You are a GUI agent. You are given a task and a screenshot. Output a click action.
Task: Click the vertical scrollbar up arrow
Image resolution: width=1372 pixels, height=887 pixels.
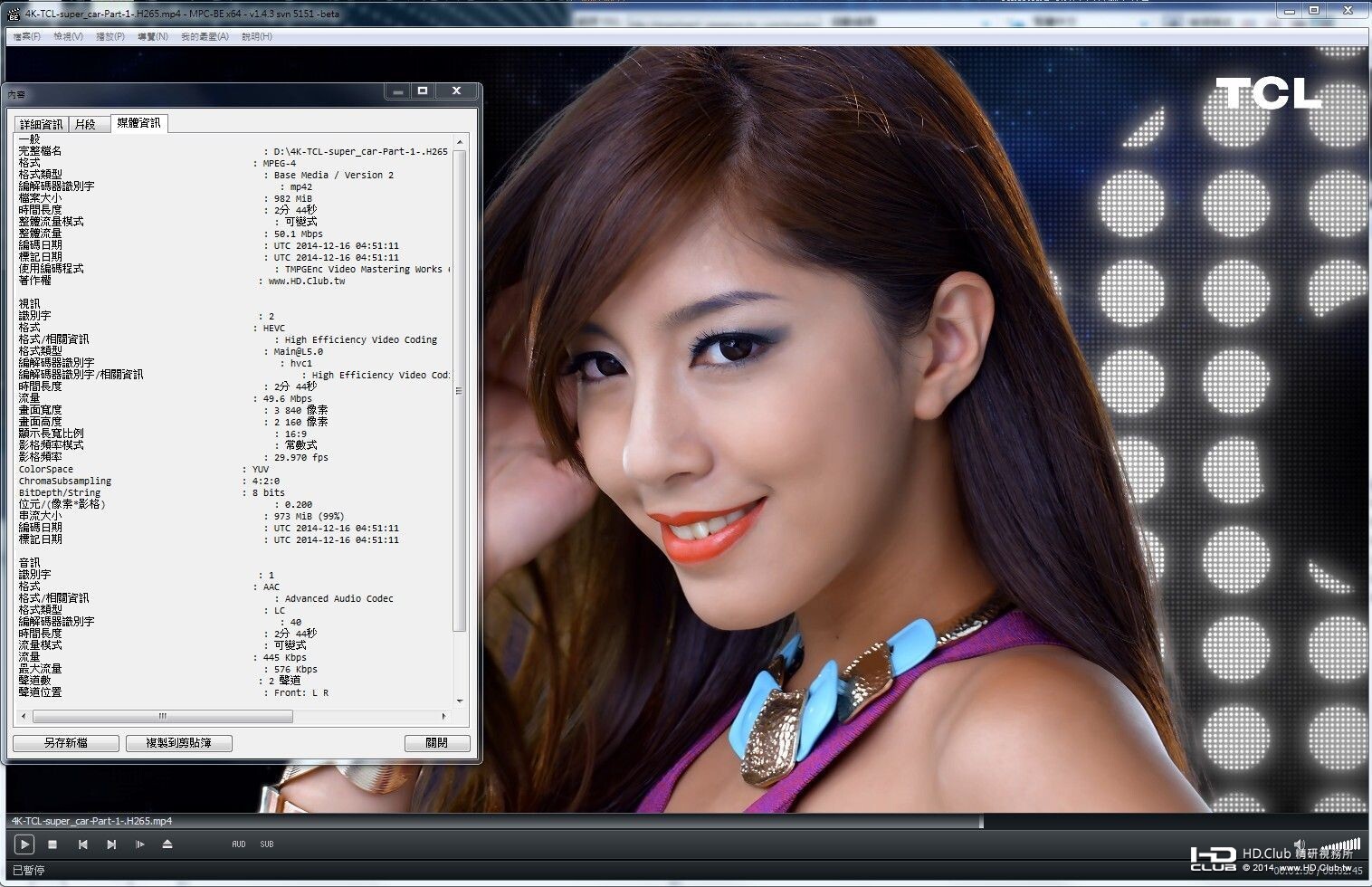(x=460, y=142)
